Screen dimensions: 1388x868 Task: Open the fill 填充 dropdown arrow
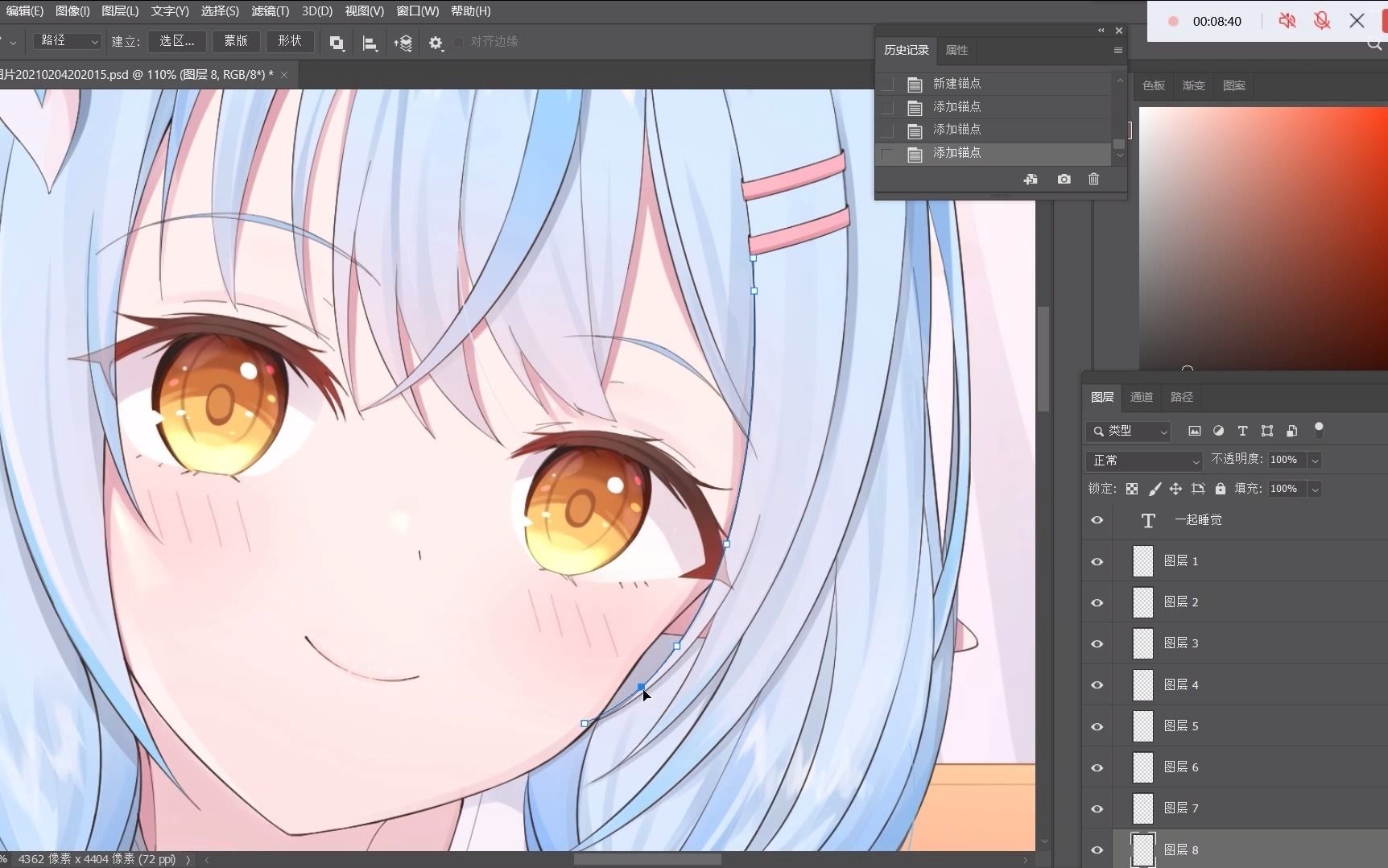(1315, 489)
